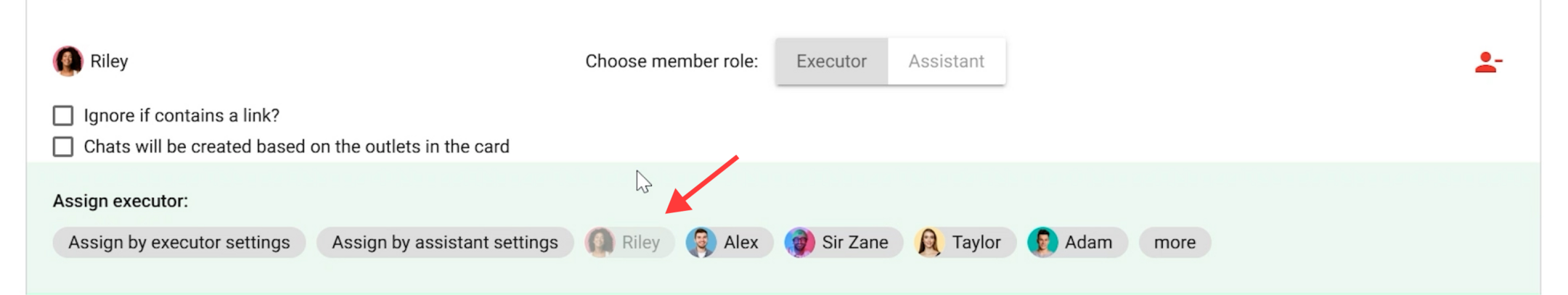1568x295 pixels.
Task: Select the Alex name in the executor chip
Action: tap(740, 242)
